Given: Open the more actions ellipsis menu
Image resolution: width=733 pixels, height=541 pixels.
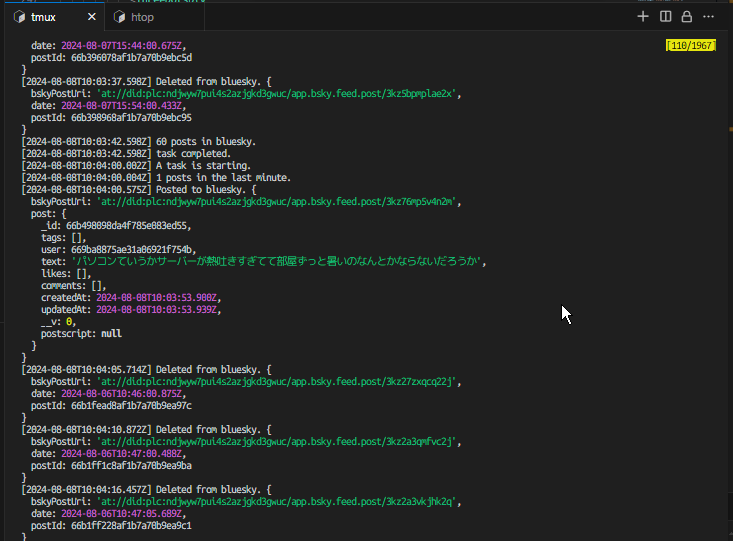Looking at the screenshot, I should click(x=708, y=17).
